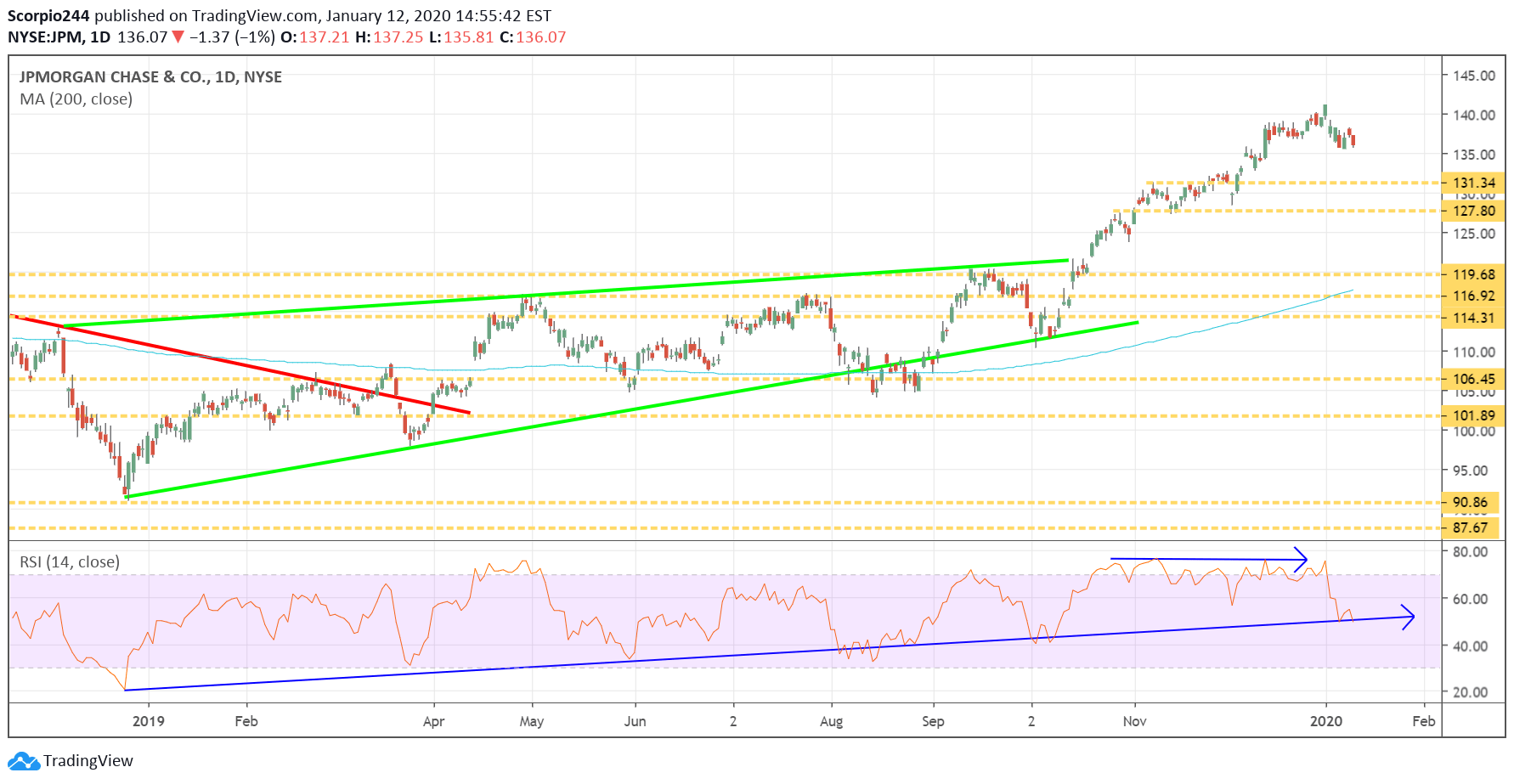Click the 135.00 price axis tick
The image size is (1514, 784).
click(1474, 155)
